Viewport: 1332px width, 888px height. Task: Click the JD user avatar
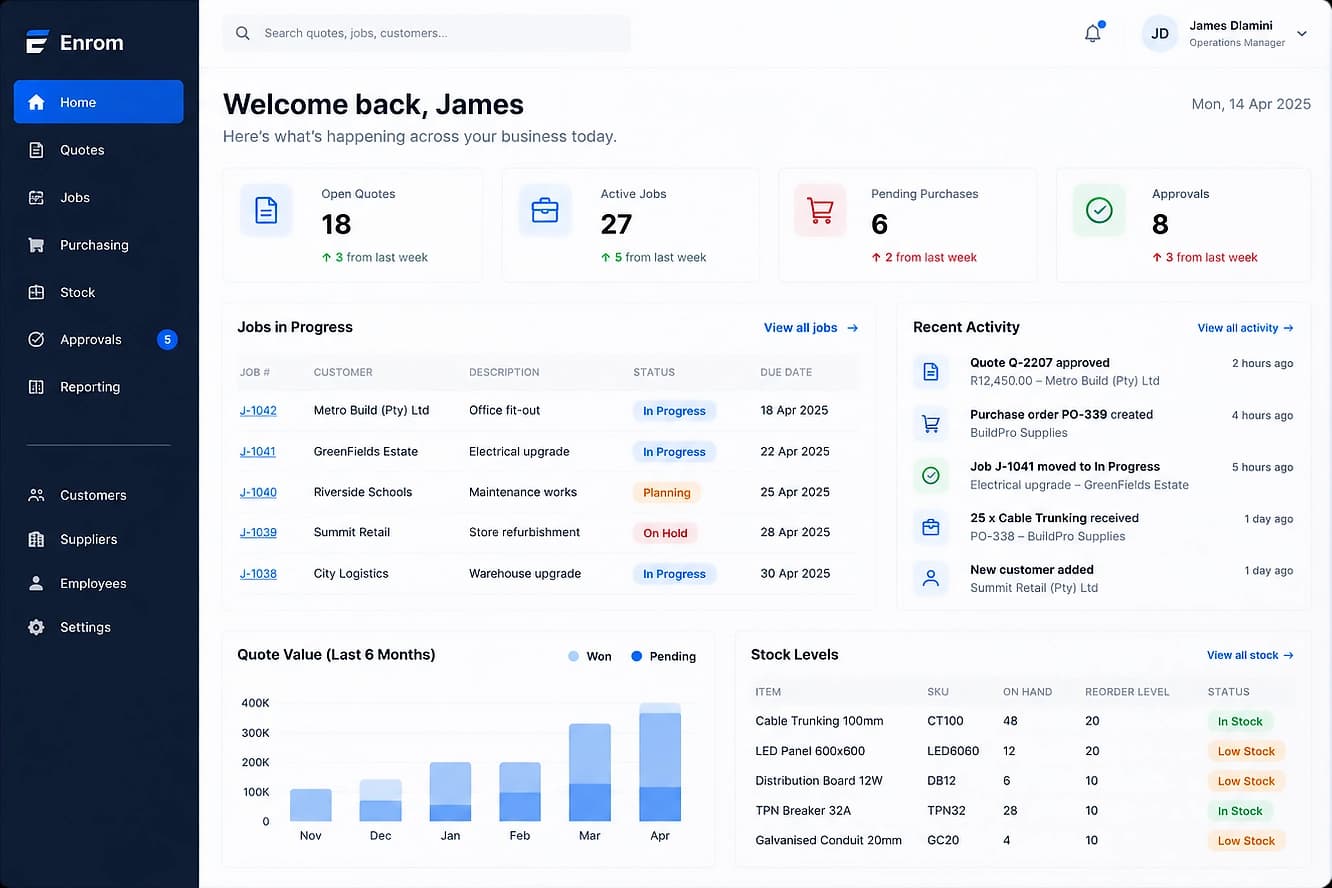(x=1160, y=33)
